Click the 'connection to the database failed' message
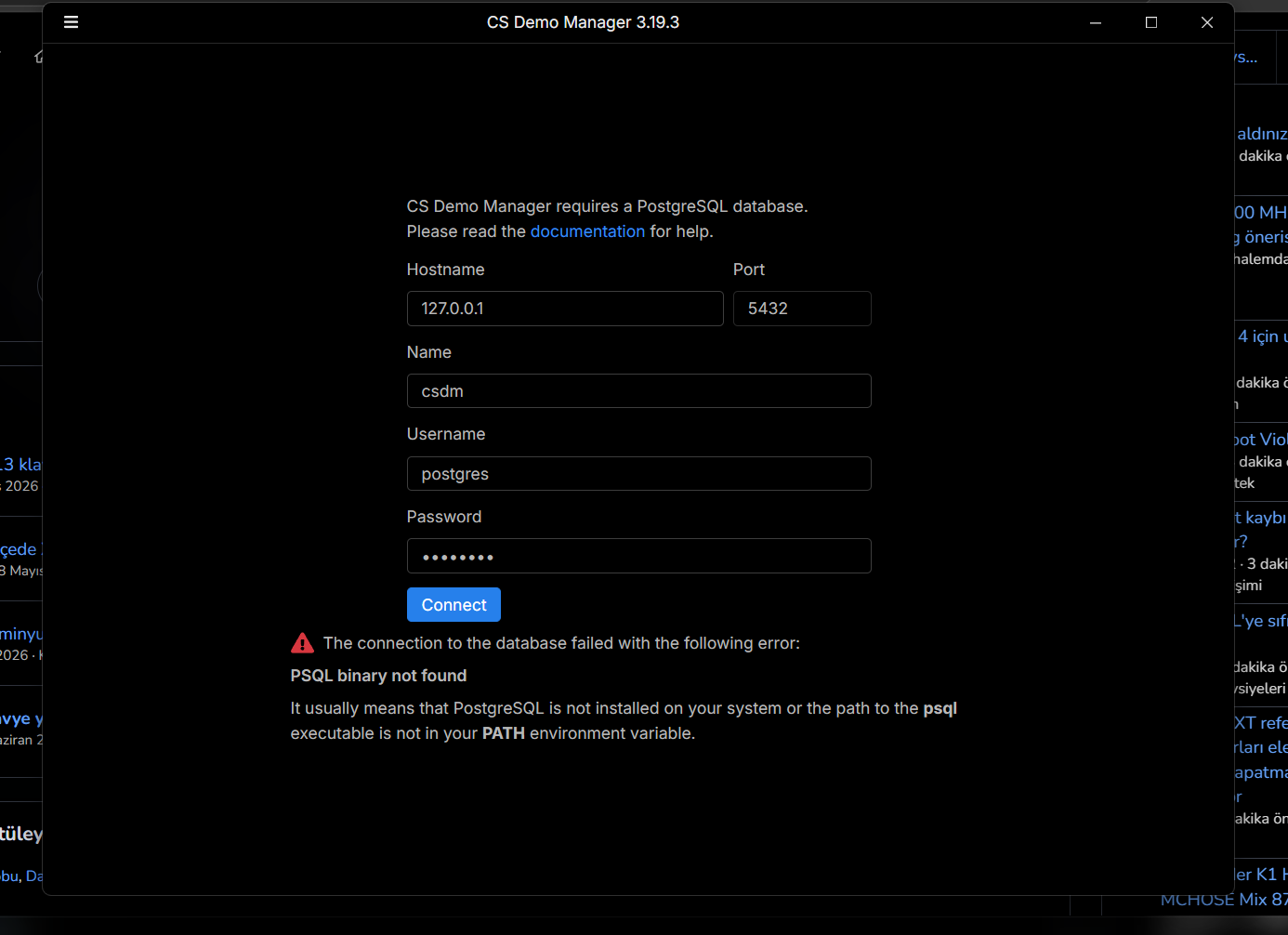This screenshot has height=935, width=1288. tap(561, 643)
